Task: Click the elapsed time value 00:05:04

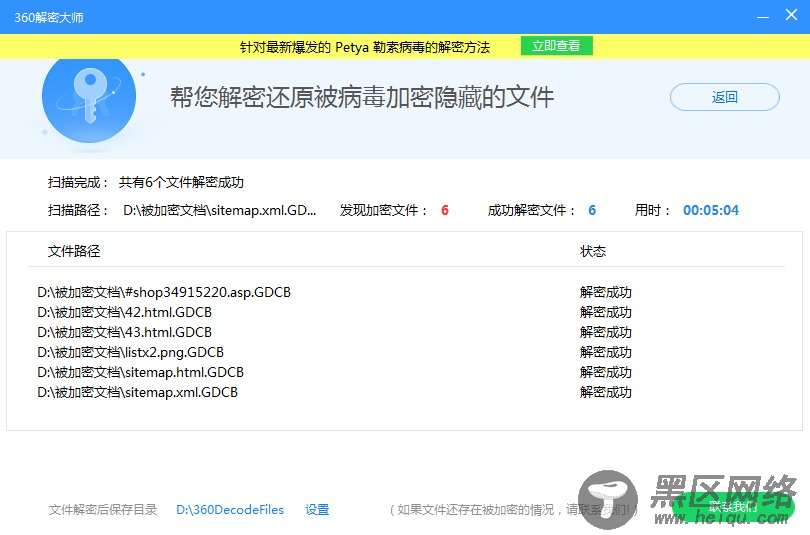Action: [x=711, y=210]
